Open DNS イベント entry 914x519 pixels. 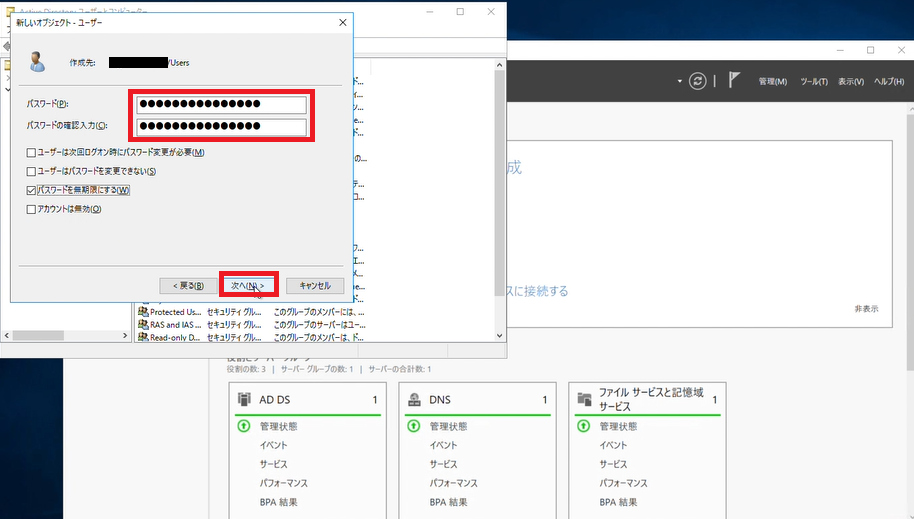444,446
